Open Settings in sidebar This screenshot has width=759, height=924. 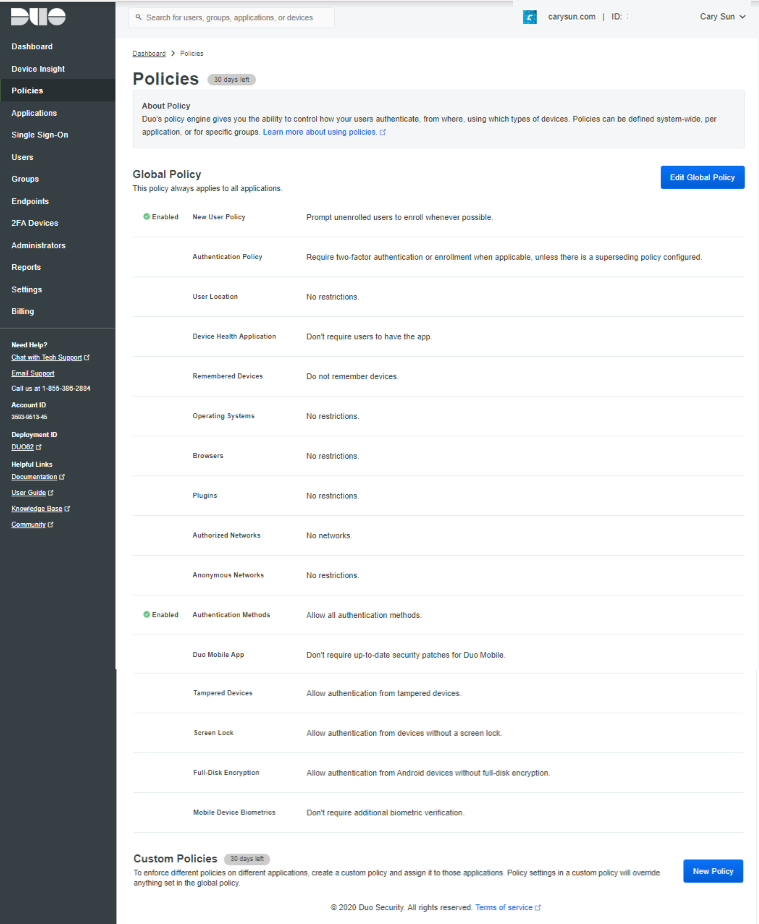coord(27,290)
